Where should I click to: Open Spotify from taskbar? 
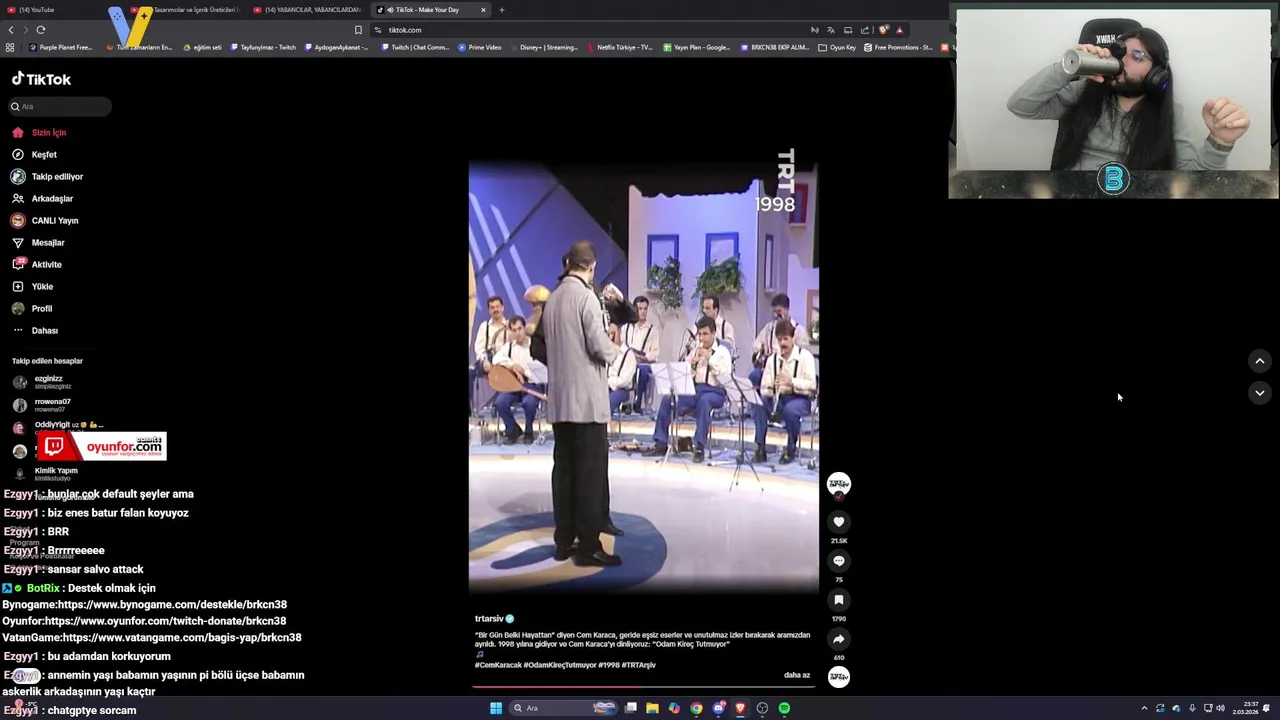(x=784, y=708)
